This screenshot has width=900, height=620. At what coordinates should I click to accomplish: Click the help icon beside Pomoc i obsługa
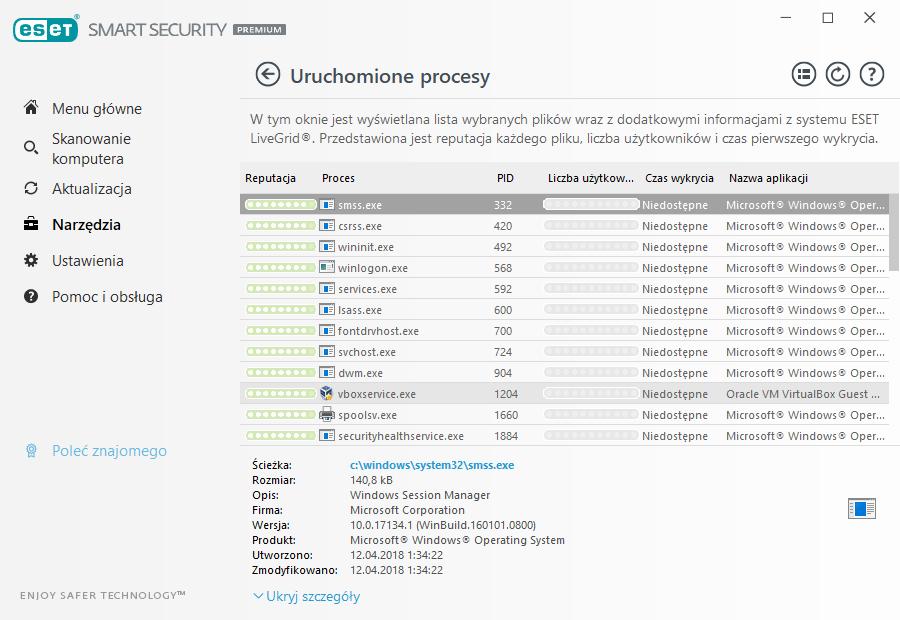pyautogui.click(x=31, y=296)
